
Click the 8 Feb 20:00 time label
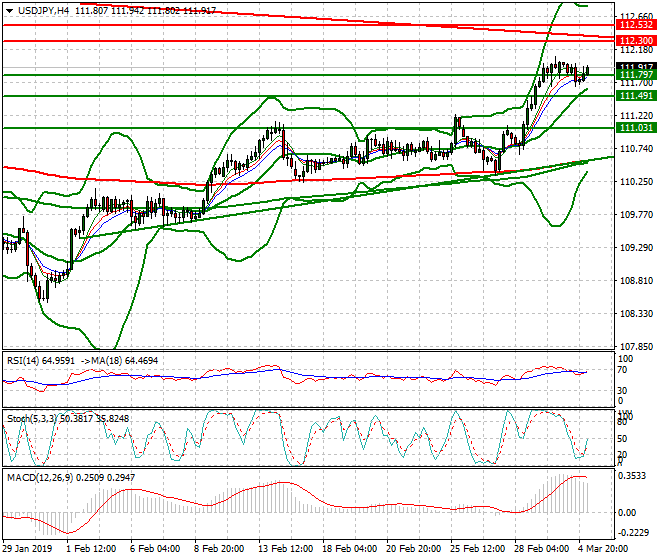click(x=219, y=549)
